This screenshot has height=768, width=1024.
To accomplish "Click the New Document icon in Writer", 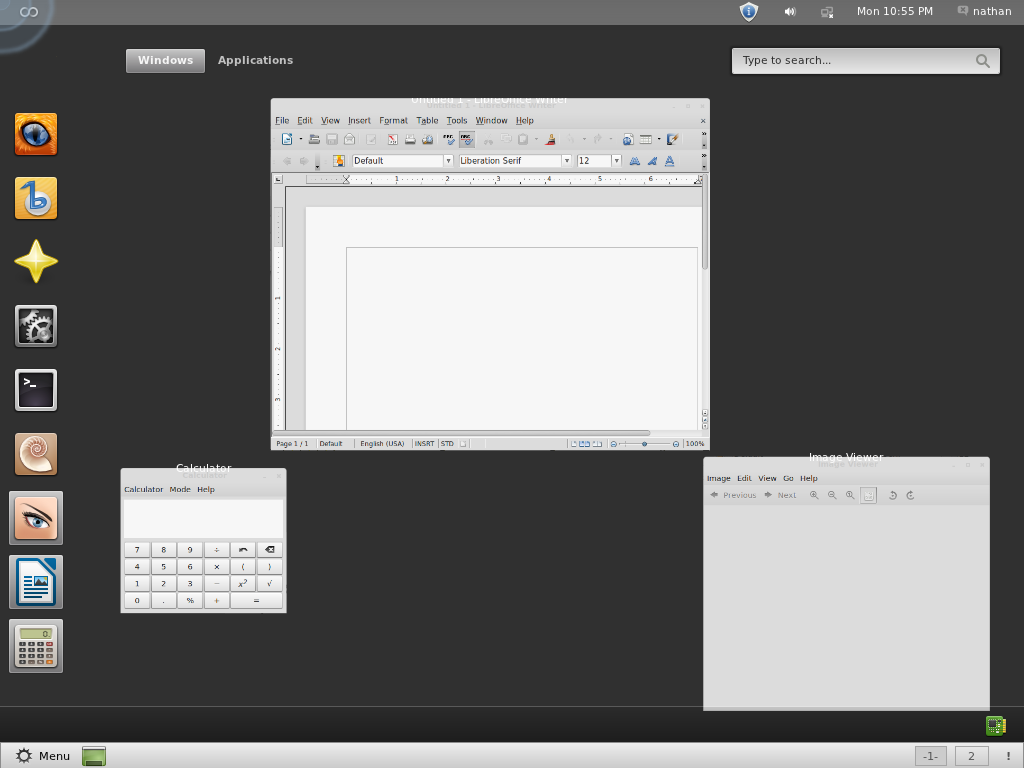I will pos(285,139).
